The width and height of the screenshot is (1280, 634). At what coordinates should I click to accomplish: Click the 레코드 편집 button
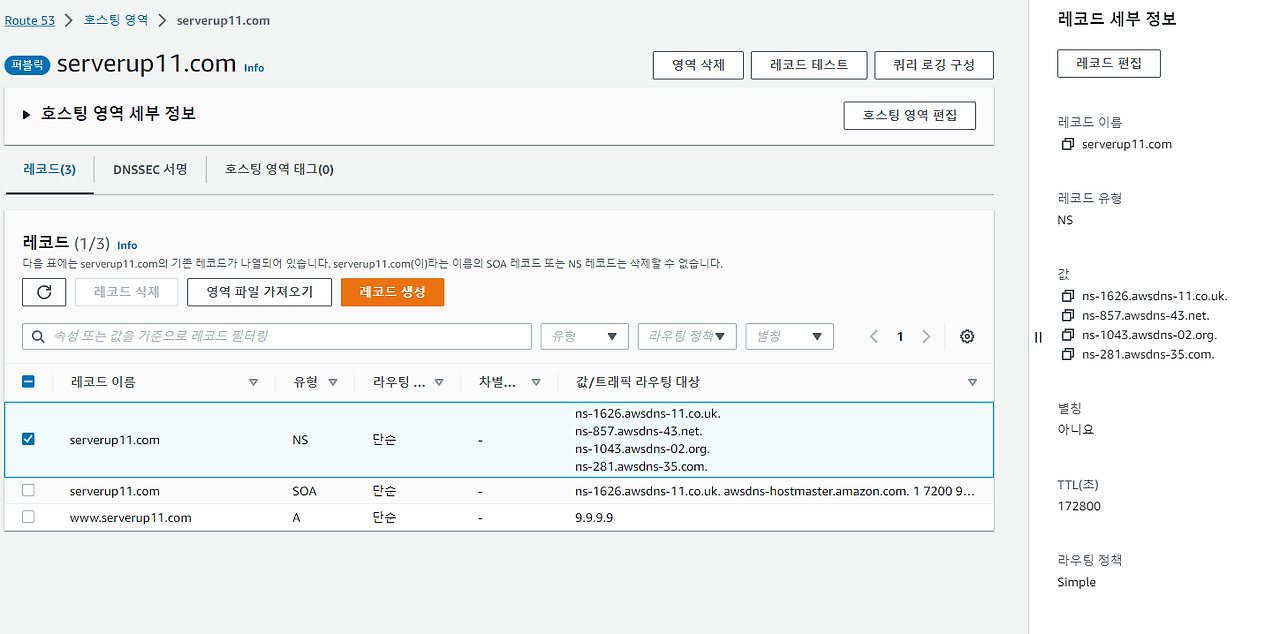1109,63
